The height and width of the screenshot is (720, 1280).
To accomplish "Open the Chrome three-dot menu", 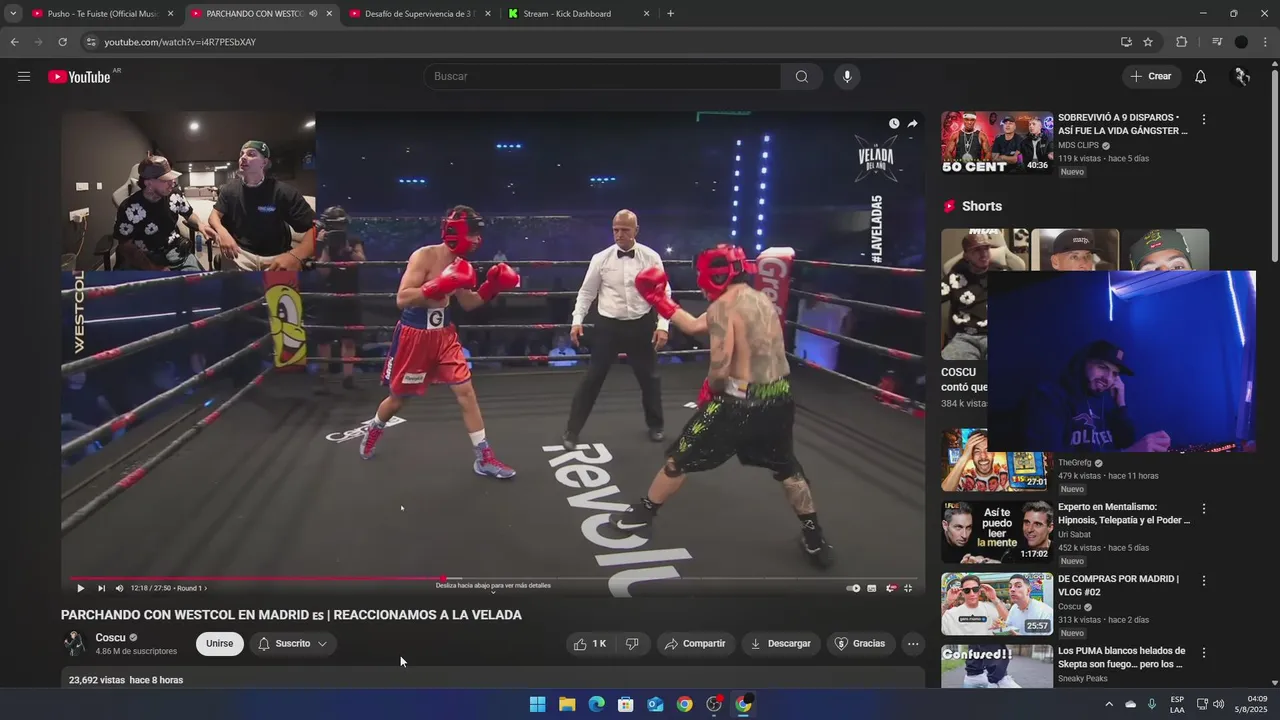I will point(1265,42).
